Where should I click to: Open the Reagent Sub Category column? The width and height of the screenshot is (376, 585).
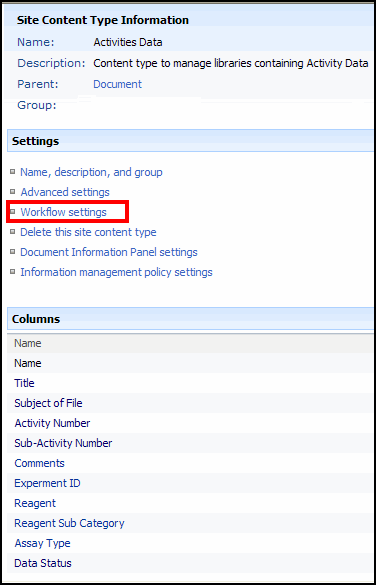69,523
